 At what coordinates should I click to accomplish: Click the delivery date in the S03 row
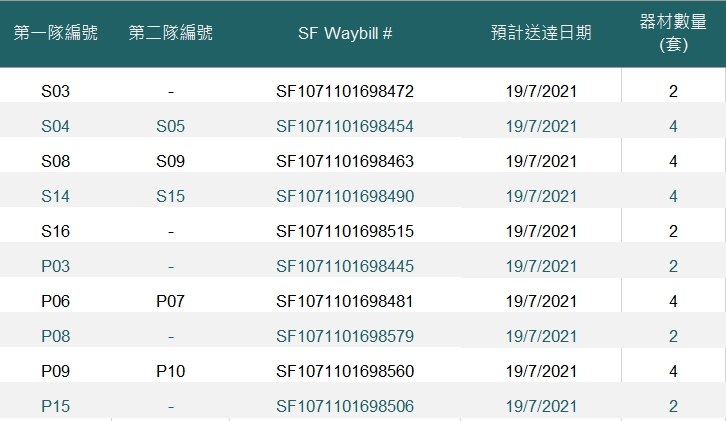tap(541, 91)
